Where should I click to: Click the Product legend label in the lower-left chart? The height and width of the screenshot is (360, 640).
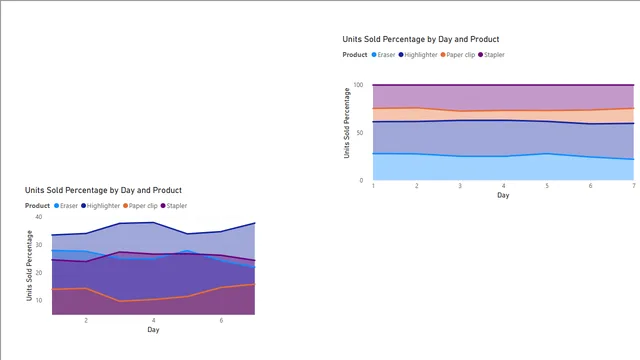[x=37, y=206]
